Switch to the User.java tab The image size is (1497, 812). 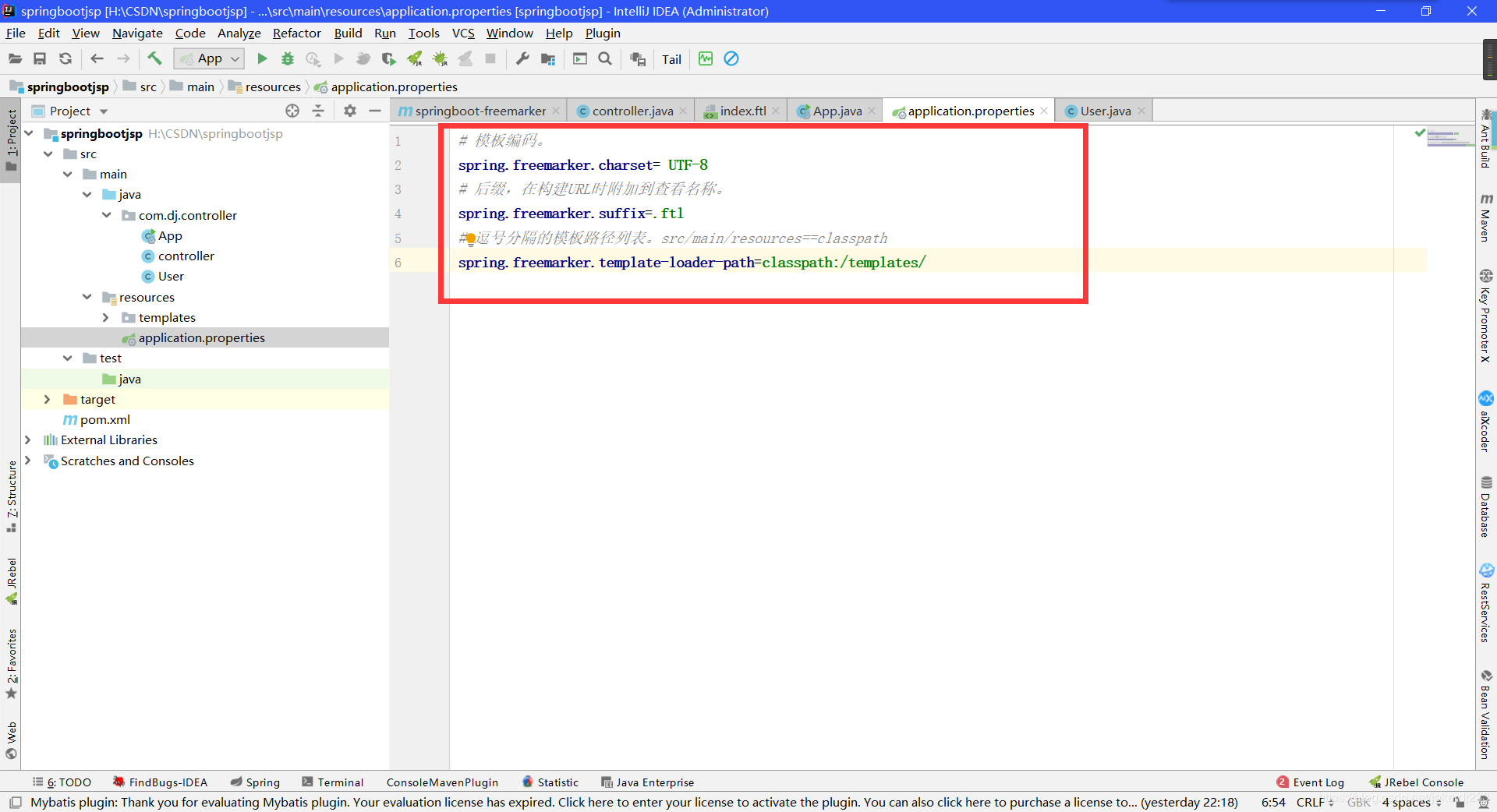[1105, 111]
